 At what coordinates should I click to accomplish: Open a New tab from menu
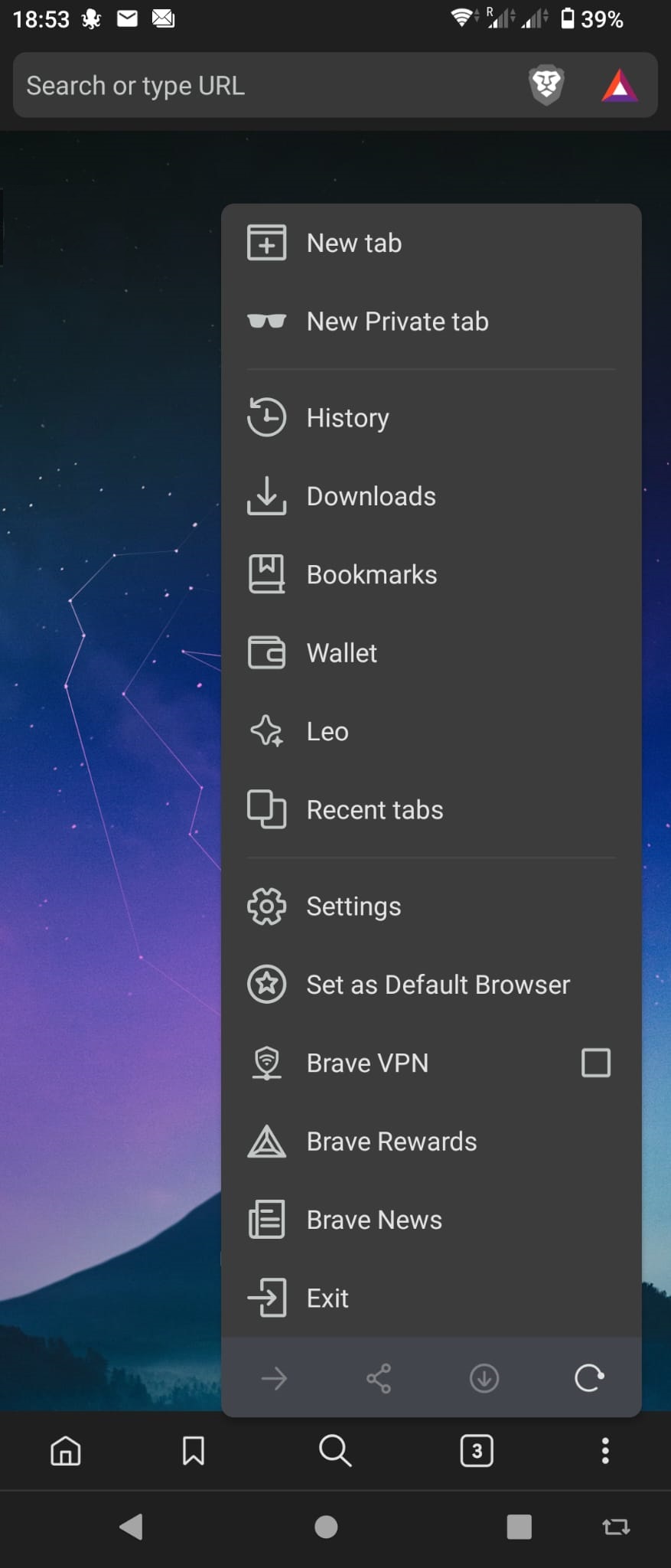(x=431, y=243)
